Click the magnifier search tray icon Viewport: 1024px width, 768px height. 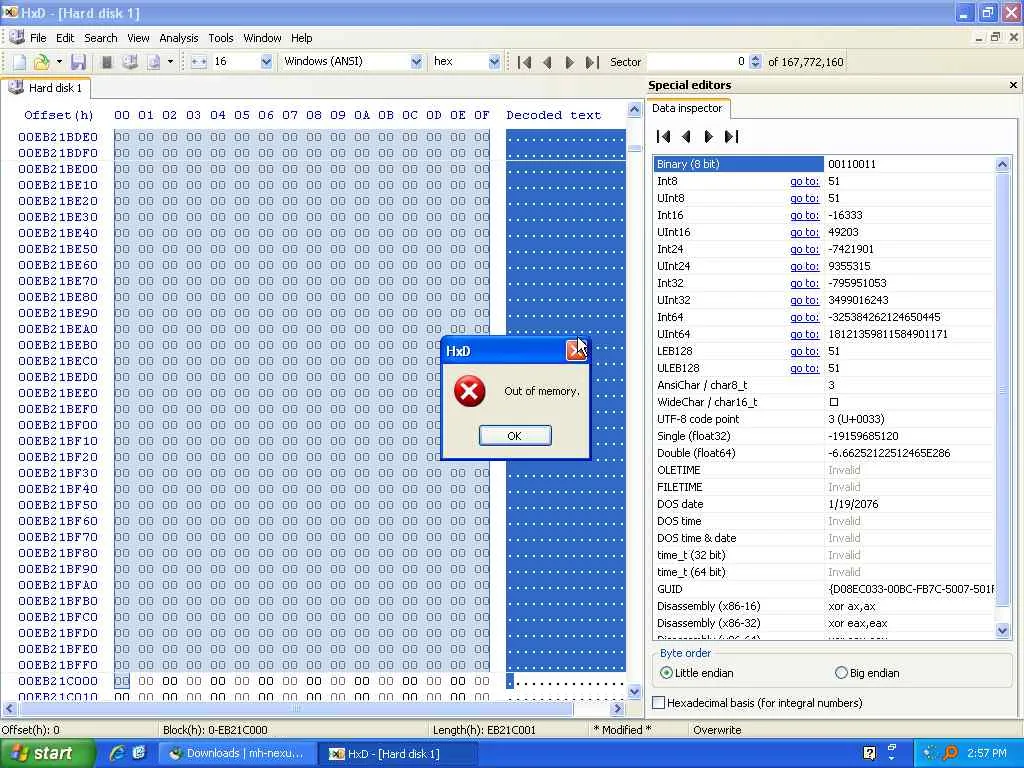951,753
